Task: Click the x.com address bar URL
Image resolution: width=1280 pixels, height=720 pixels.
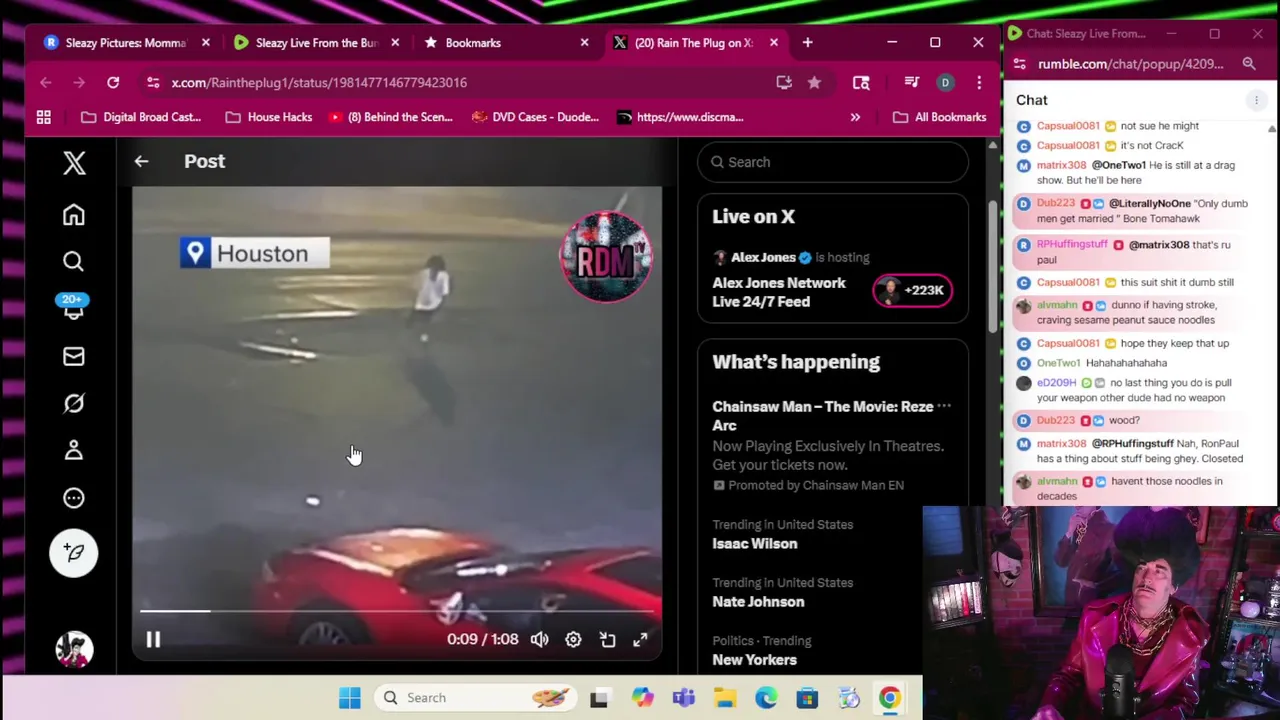Action: click(319, 83)
